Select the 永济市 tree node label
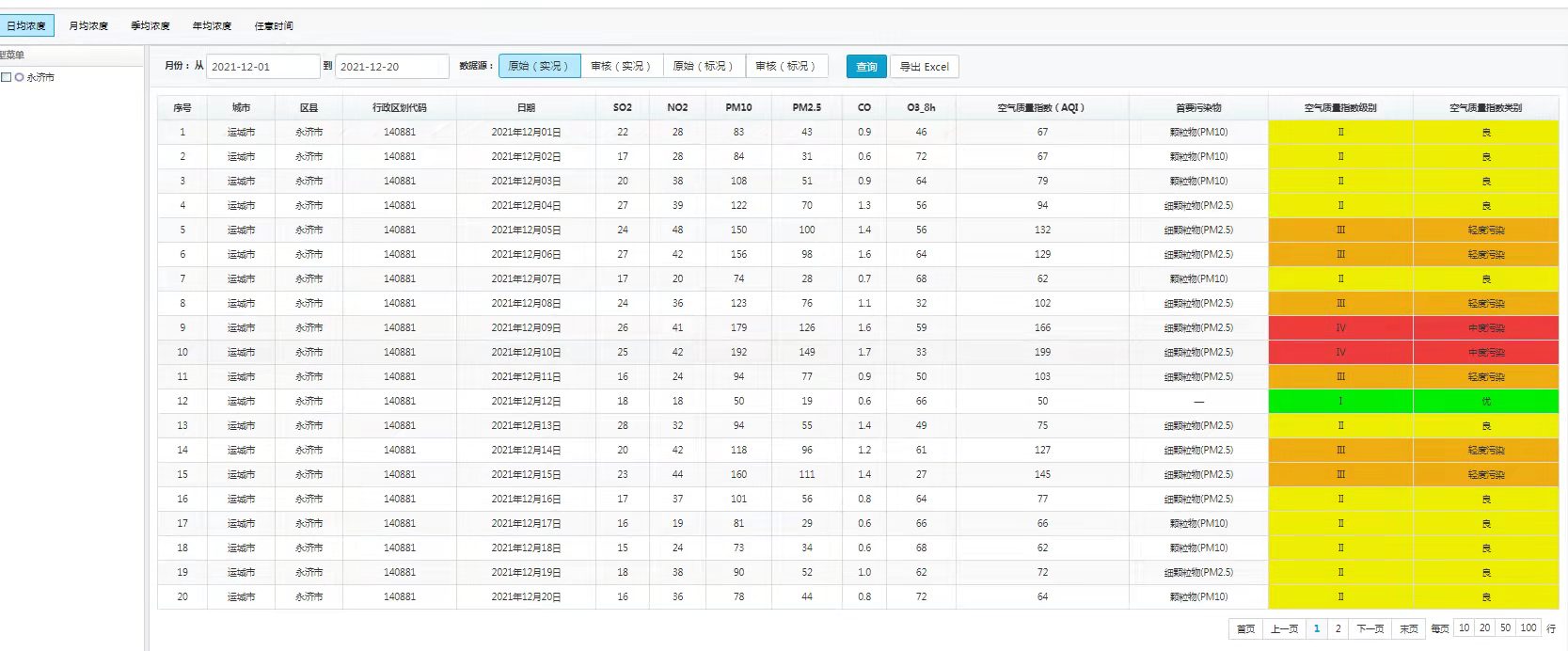Viewport: 1568px width, 651px height. point(40,77)
